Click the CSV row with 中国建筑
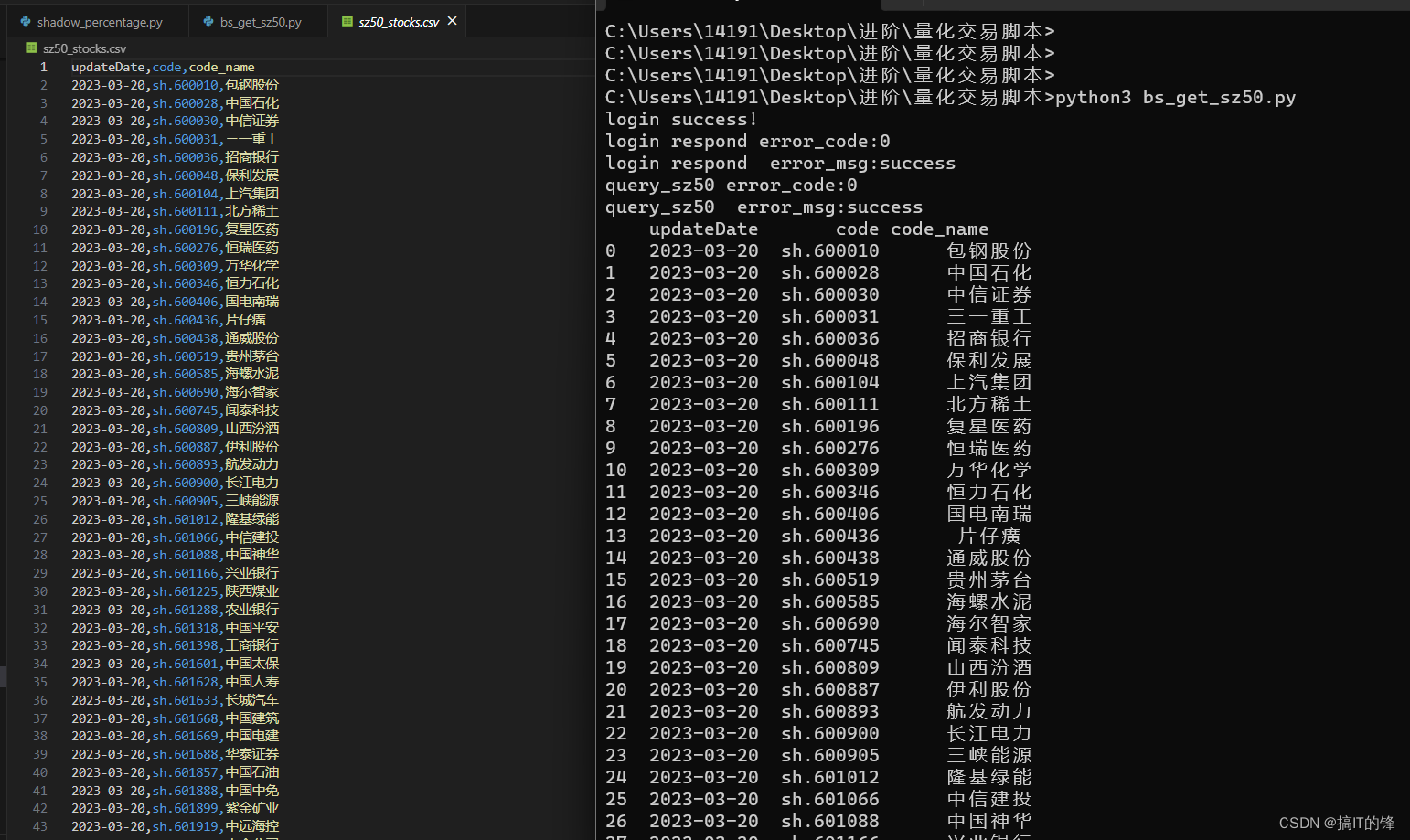 pos(175,718)
